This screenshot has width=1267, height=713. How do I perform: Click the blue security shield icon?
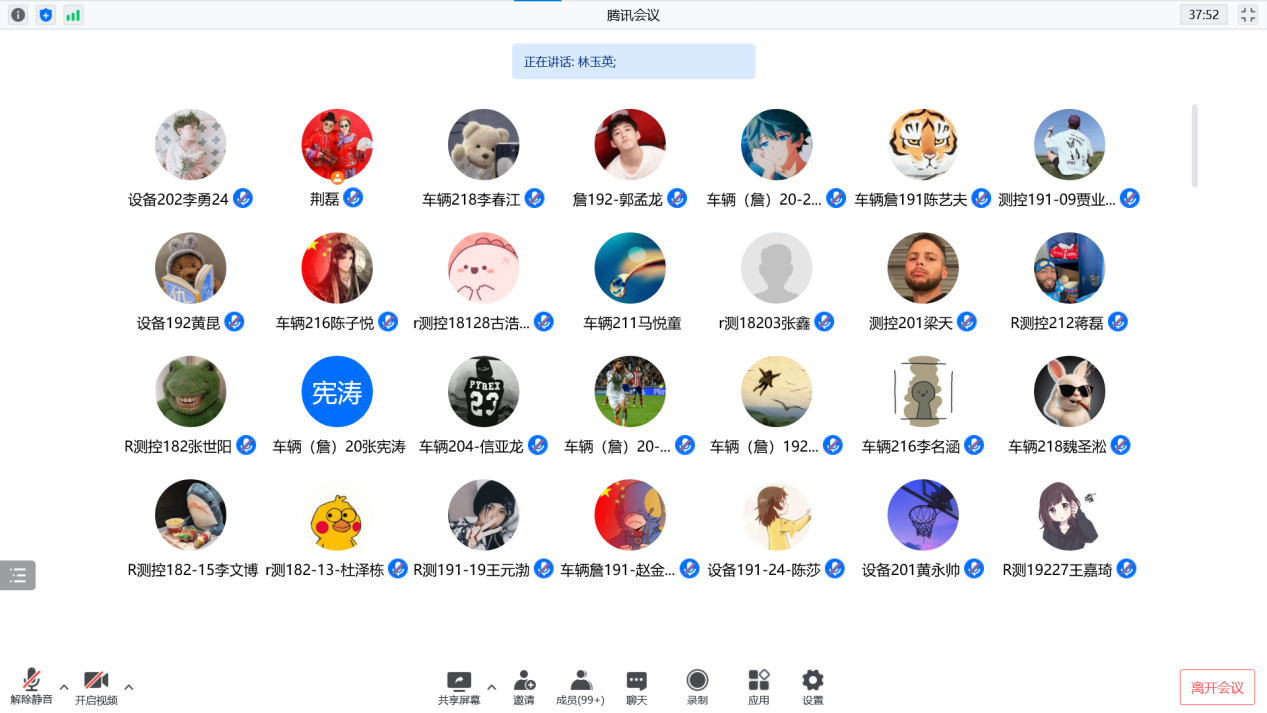pos(45,15)
